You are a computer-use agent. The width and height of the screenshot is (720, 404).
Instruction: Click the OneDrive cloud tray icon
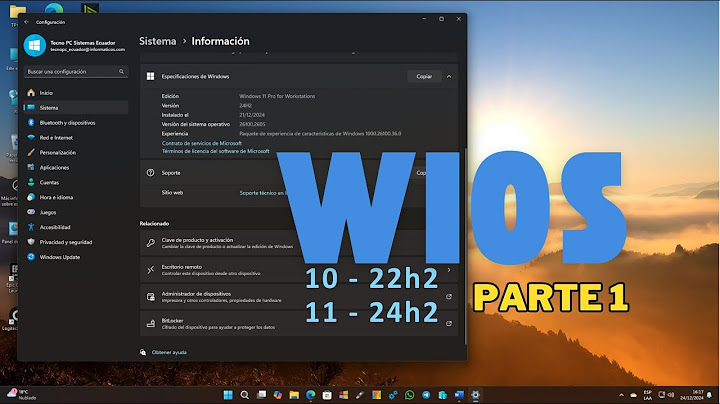coord(634,395)
